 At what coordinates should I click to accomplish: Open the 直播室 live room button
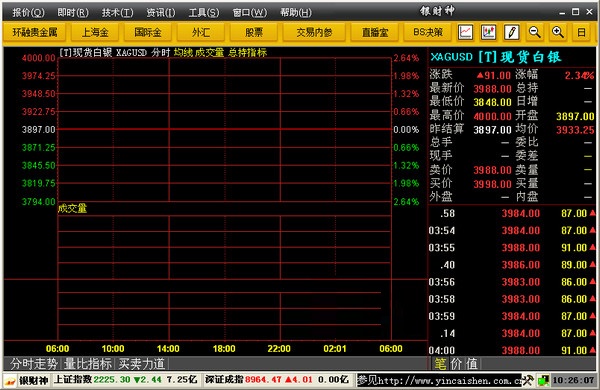(x=375, y=32)
